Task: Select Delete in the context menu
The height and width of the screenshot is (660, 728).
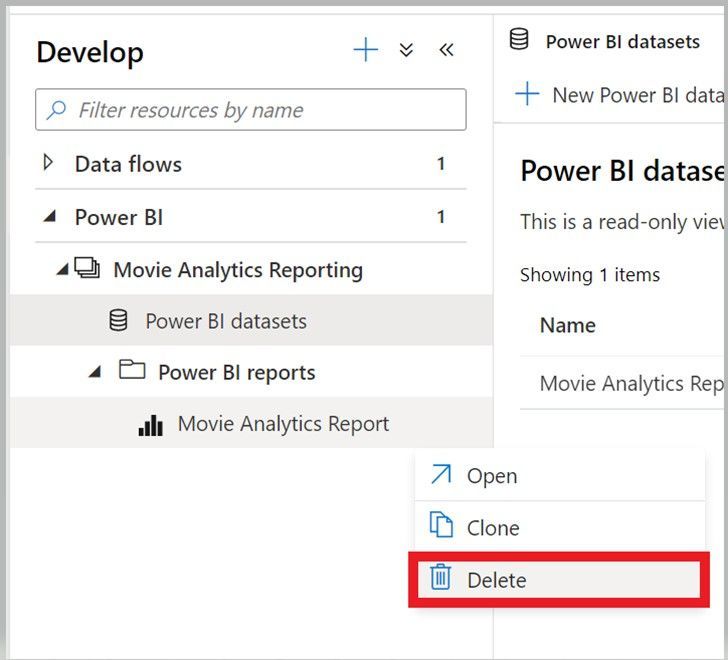Action: [x=496, y=580]
